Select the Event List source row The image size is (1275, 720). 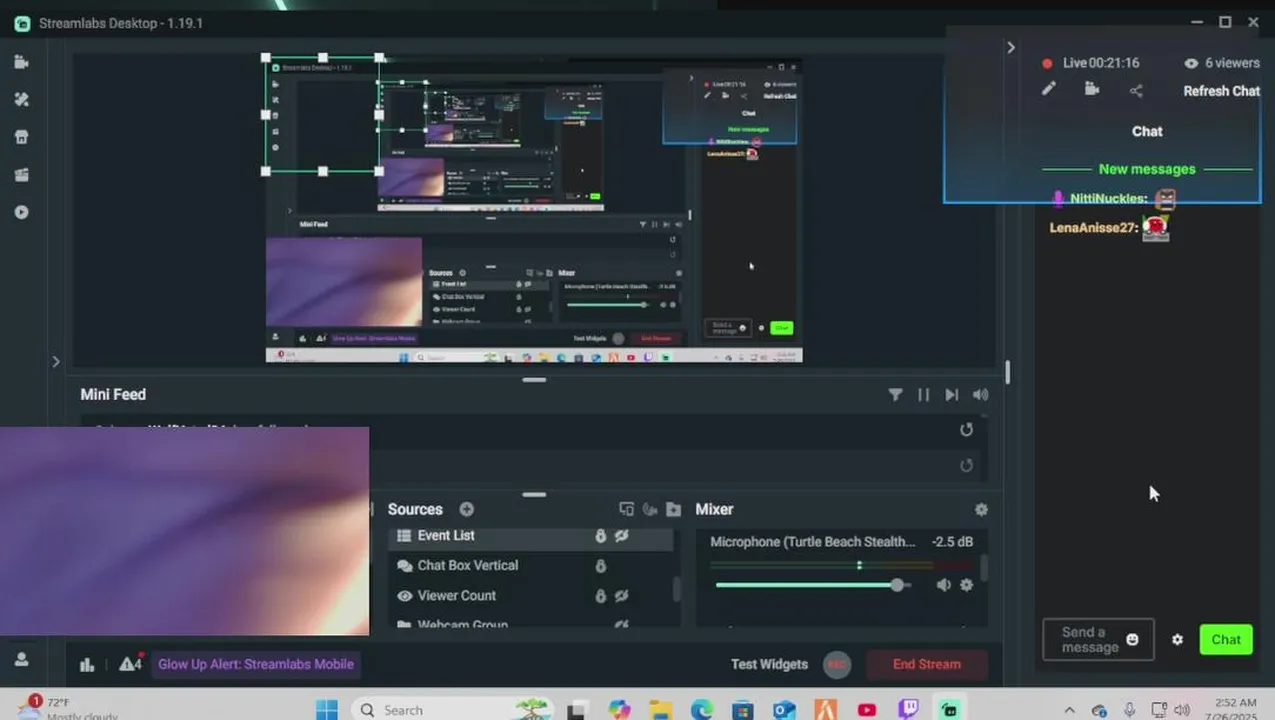[x=530, y=536]
